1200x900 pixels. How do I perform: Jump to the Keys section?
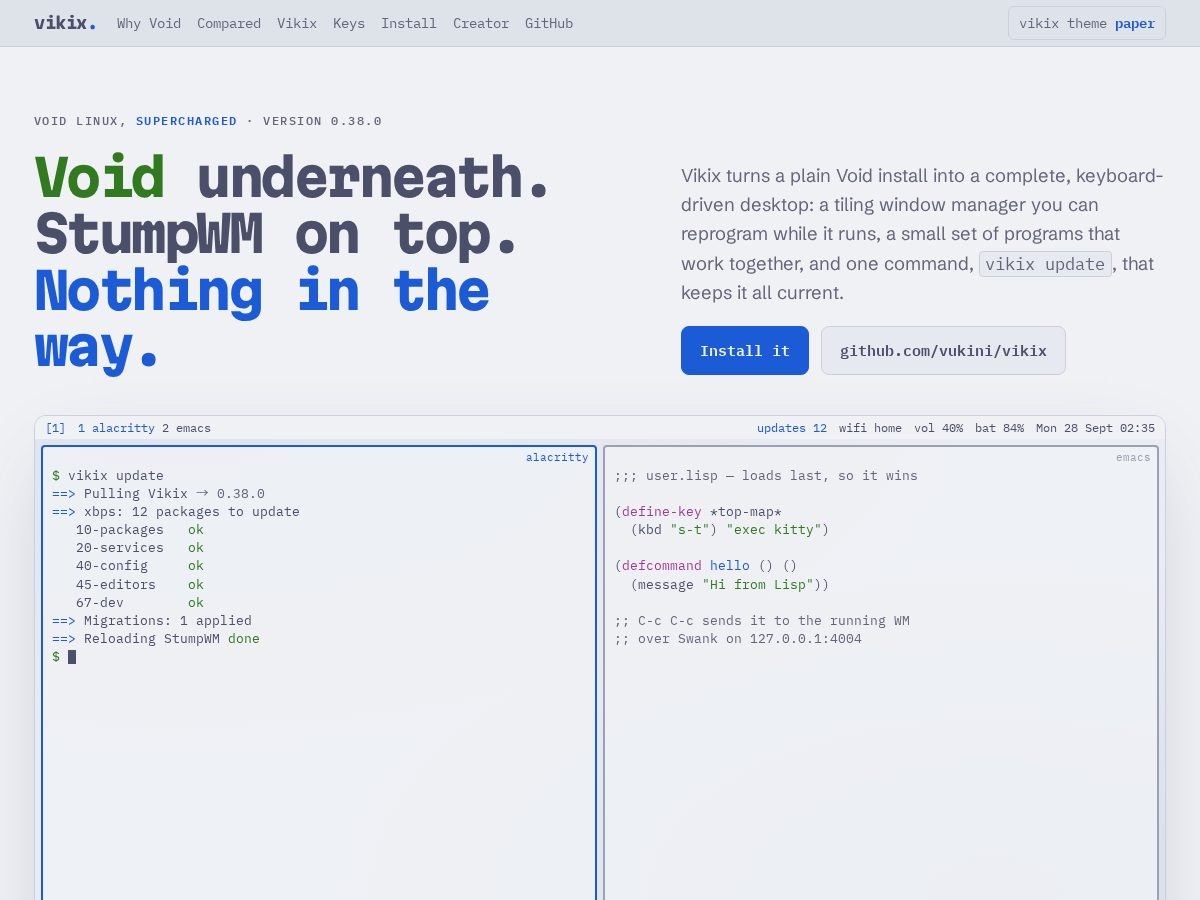tap(349, 23)
